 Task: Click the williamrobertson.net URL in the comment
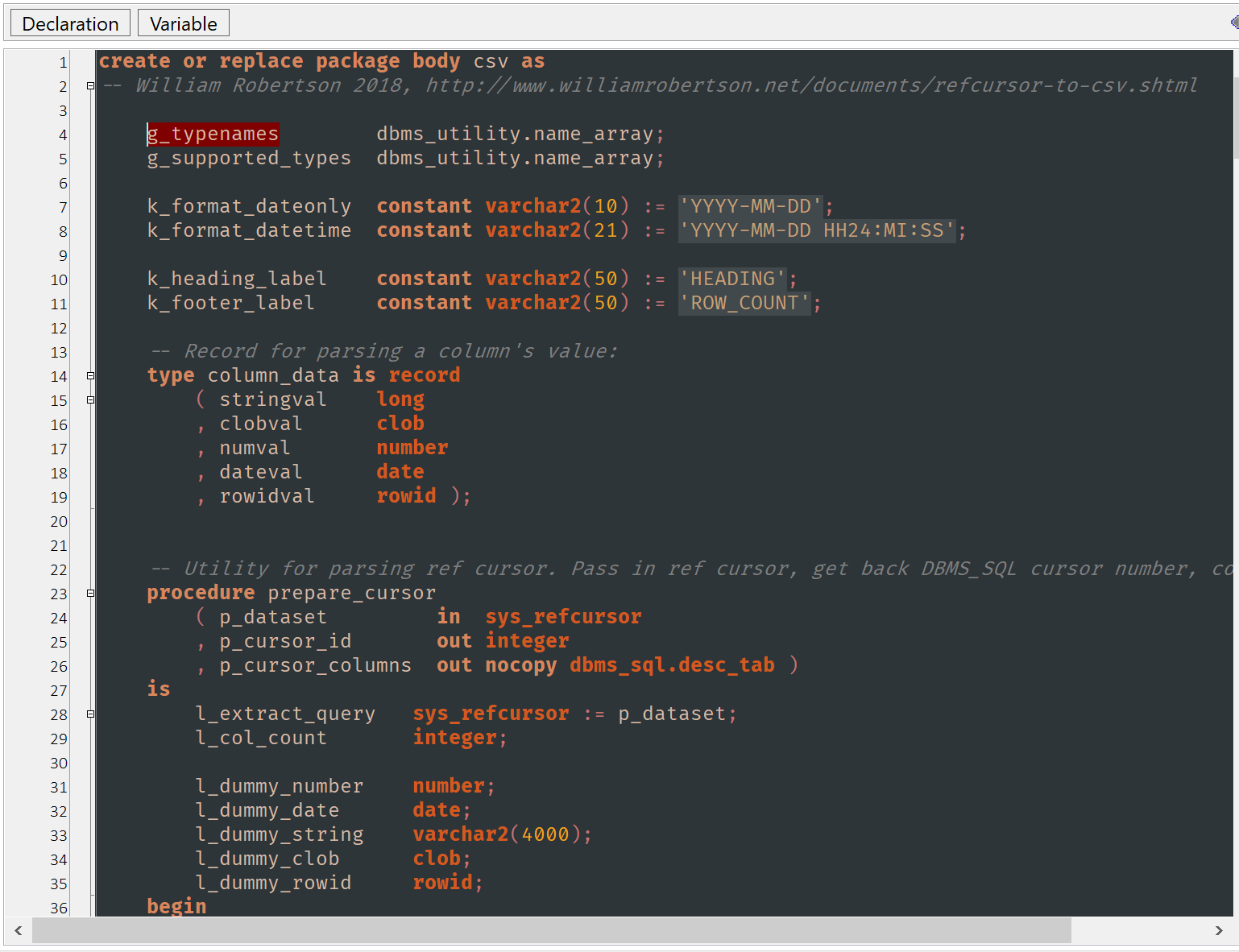(x=810, y=85)
